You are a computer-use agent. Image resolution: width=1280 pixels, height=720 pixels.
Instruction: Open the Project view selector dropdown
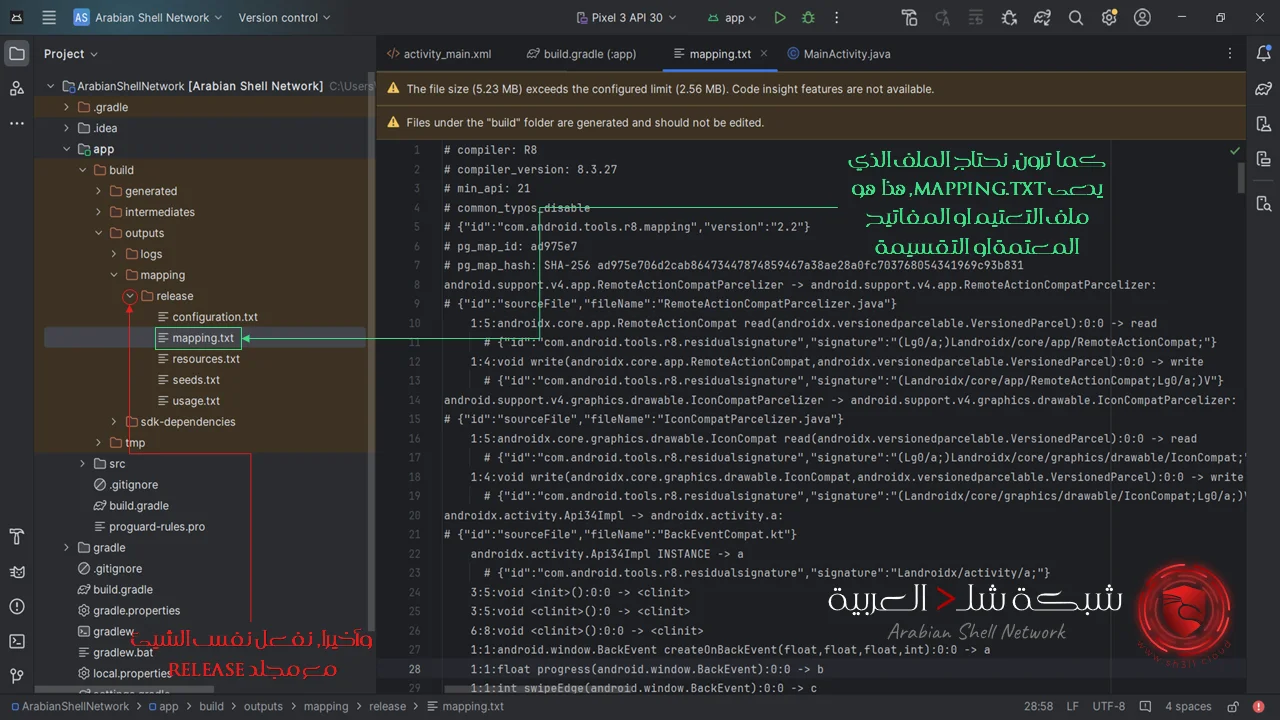(71, 54)
